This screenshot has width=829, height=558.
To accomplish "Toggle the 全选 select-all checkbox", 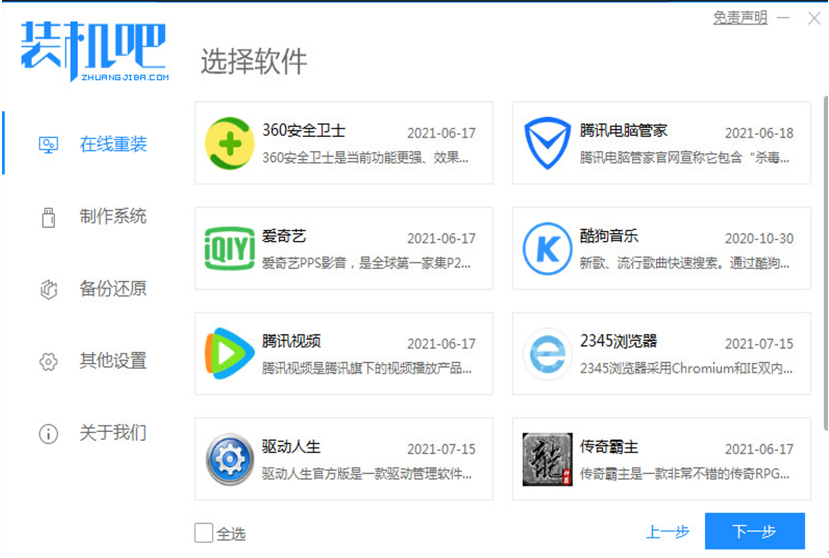I will pos(204,532).
